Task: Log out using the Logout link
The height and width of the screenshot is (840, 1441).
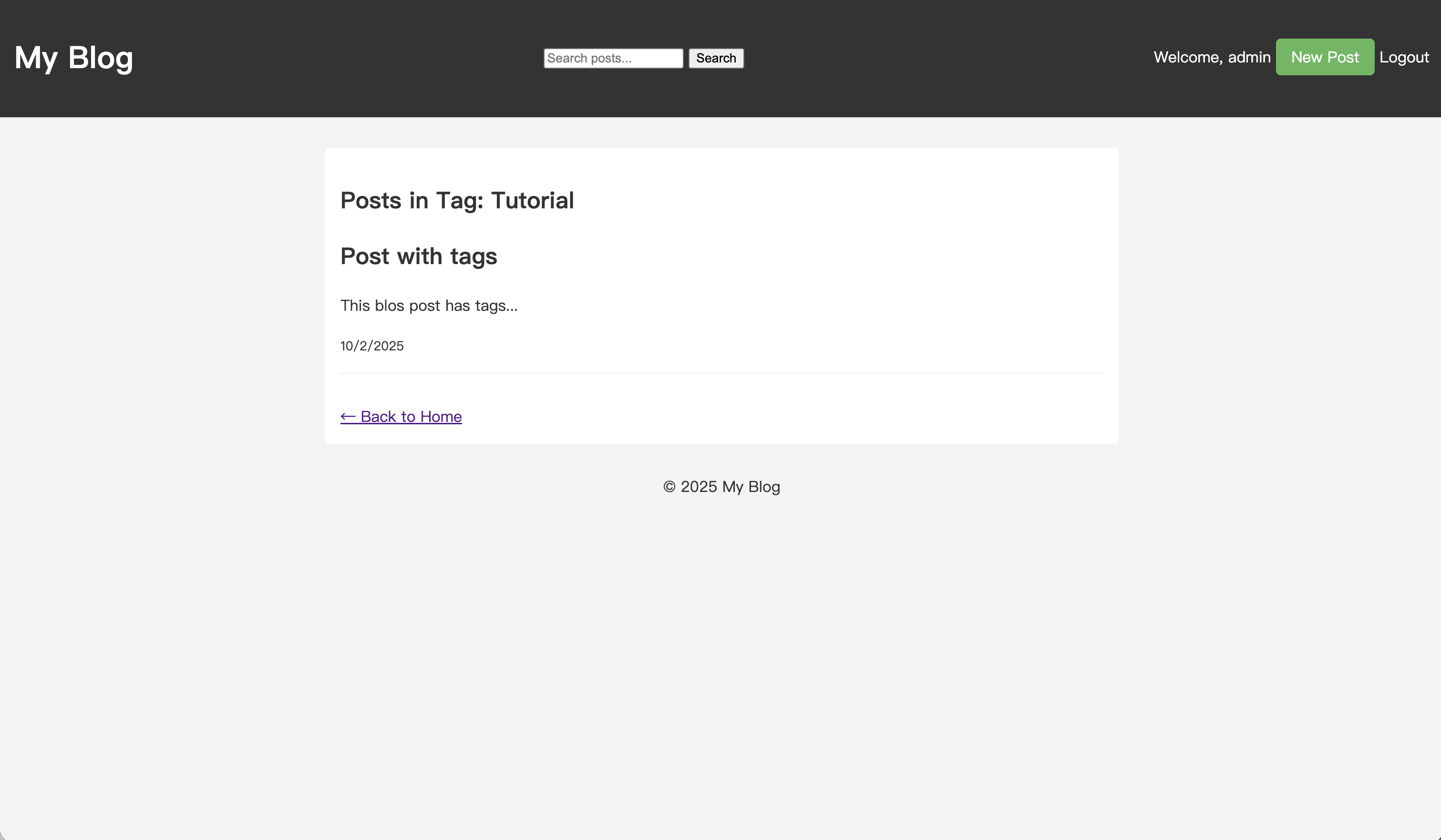Action: 1403,57
